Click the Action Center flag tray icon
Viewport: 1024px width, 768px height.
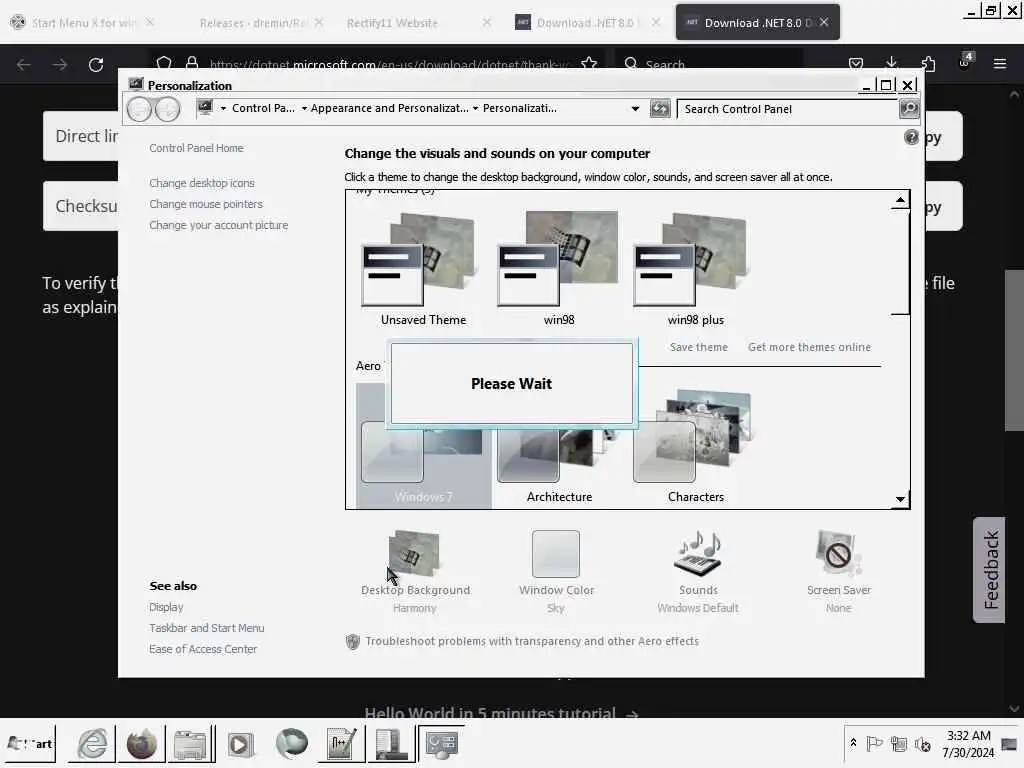874,743
